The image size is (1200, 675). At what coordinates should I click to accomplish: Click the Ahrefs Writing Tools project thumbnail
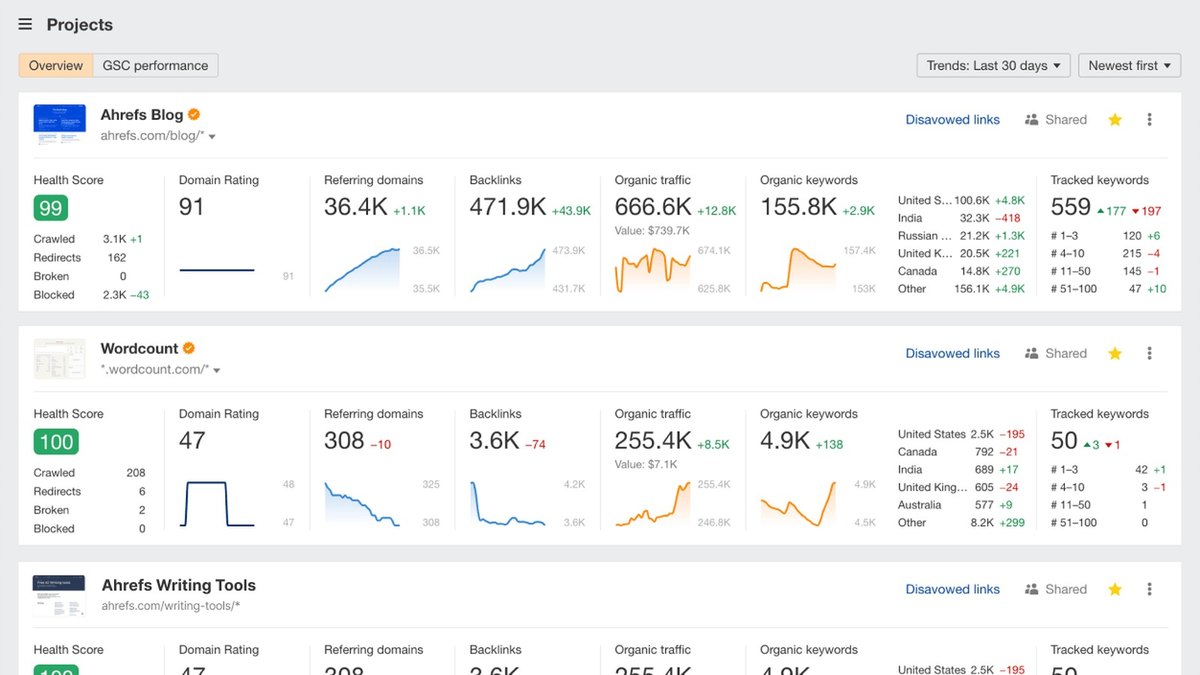(x=60, y=595)
